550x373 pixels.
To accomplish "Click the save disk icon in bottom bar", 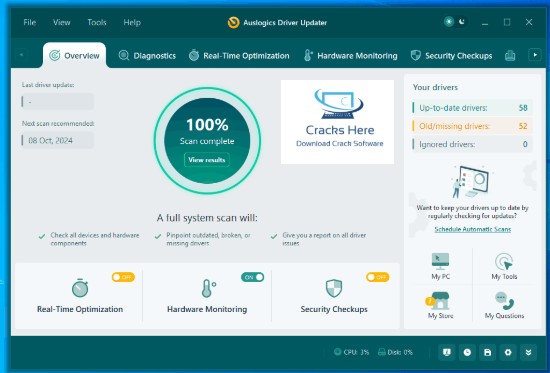I will [x=488, y=352].
